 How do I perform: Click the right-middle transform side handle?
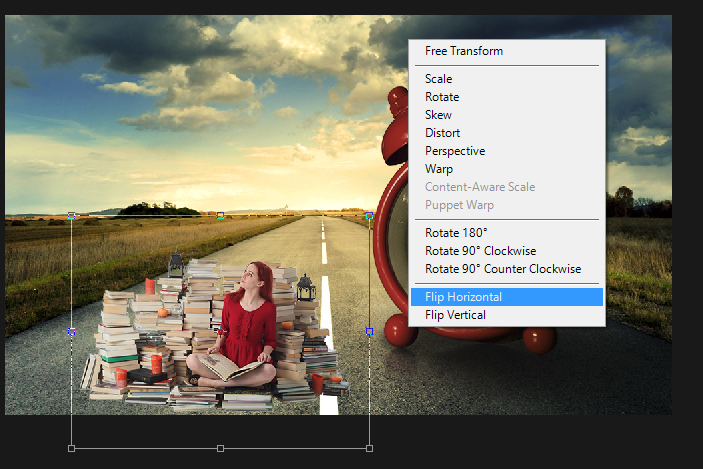pyautogui.click(x=369, y=331)
